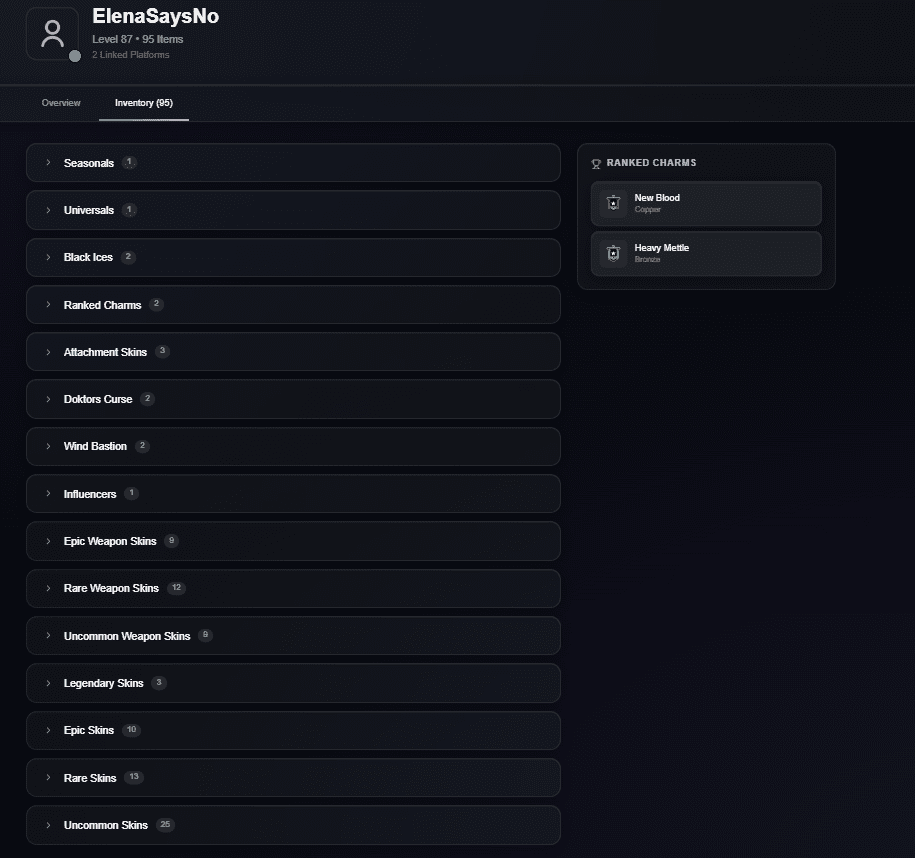Click the Seasonals item count badge
This screenshot has height=858, width=915.
126,163
